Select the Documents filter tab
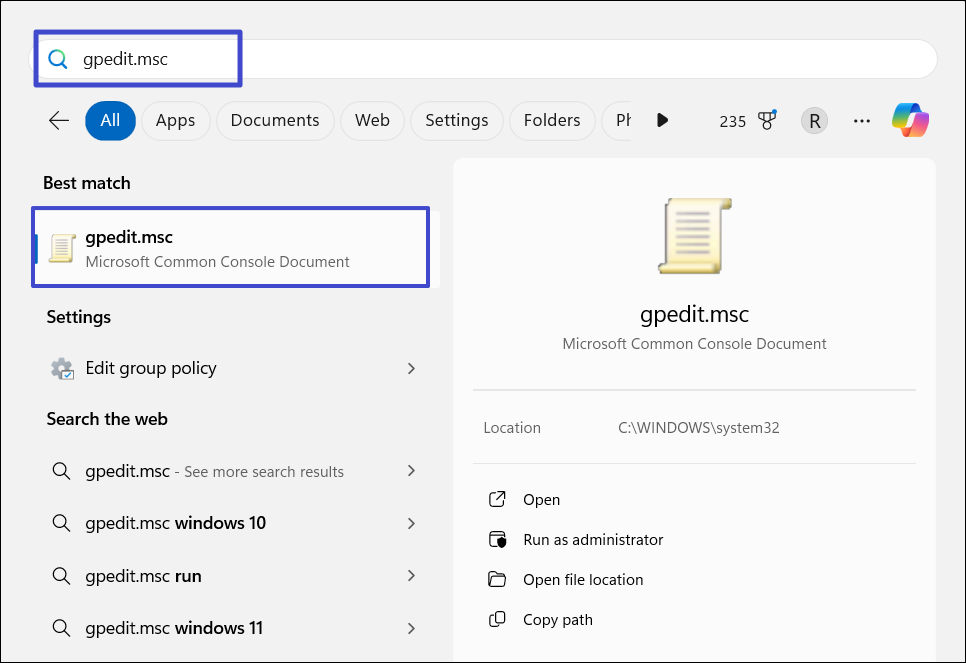Screen dimensions: 966x663 [275, 121]
